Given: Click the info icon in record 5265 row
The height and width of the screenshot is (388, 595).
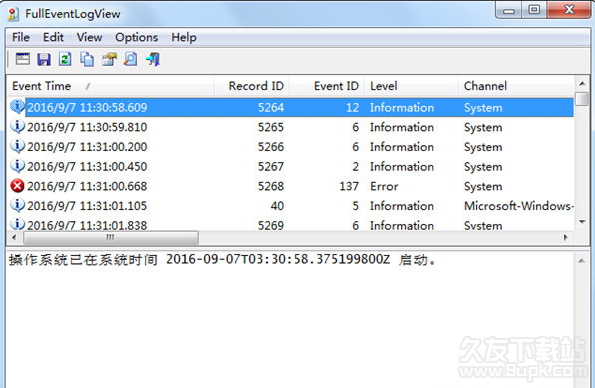Looking at the screenshot, I should click(17, 127).
